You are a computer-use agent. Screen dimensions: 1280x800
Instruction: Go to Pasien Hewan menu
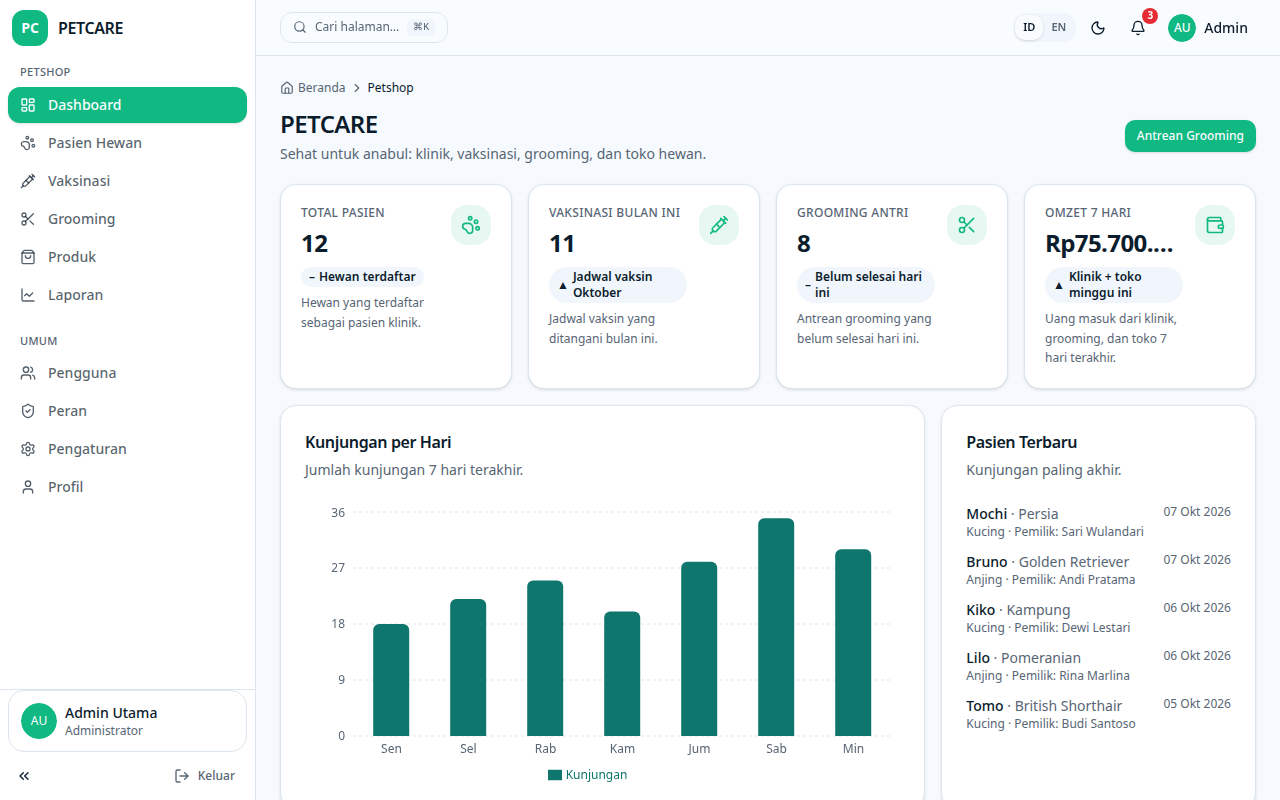click(x=127, y=143)
